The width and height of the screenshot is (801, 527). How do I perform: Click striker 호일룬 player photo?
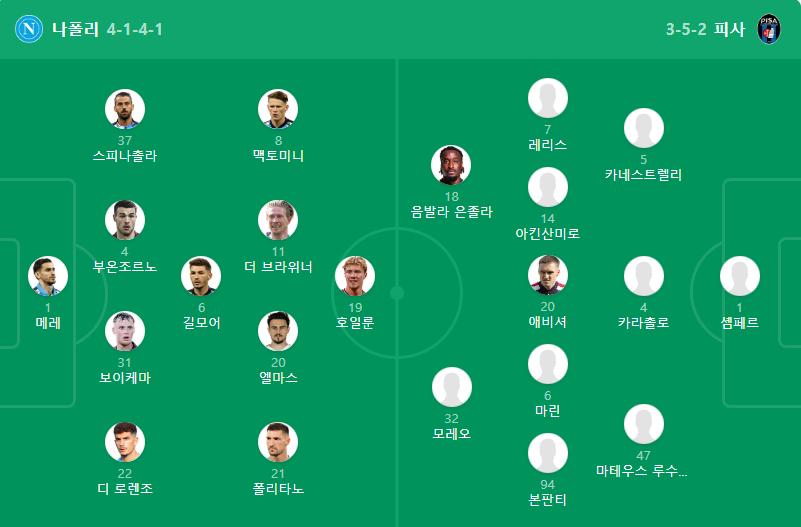tap(355, 276)
